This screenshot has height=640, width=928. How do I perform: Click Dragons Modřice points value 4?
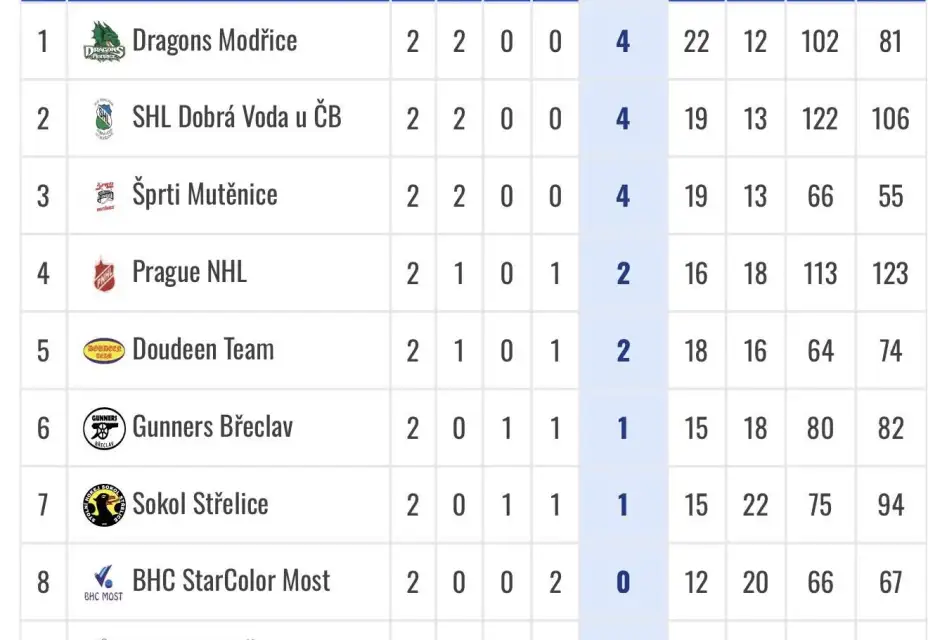point(623,42)
